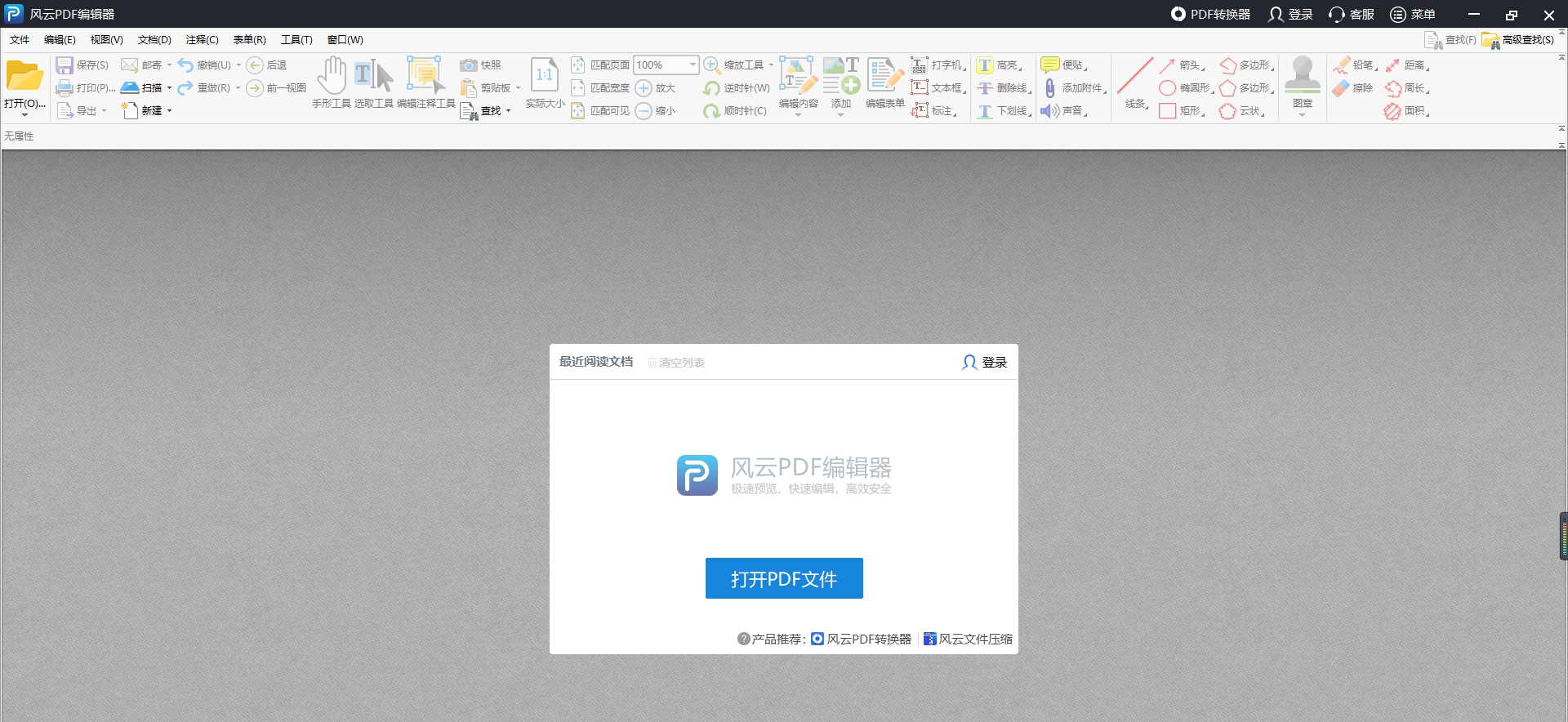Click the Snapshot camera icon (快照)
The image size is (1568, 722).
pos(468,65)
